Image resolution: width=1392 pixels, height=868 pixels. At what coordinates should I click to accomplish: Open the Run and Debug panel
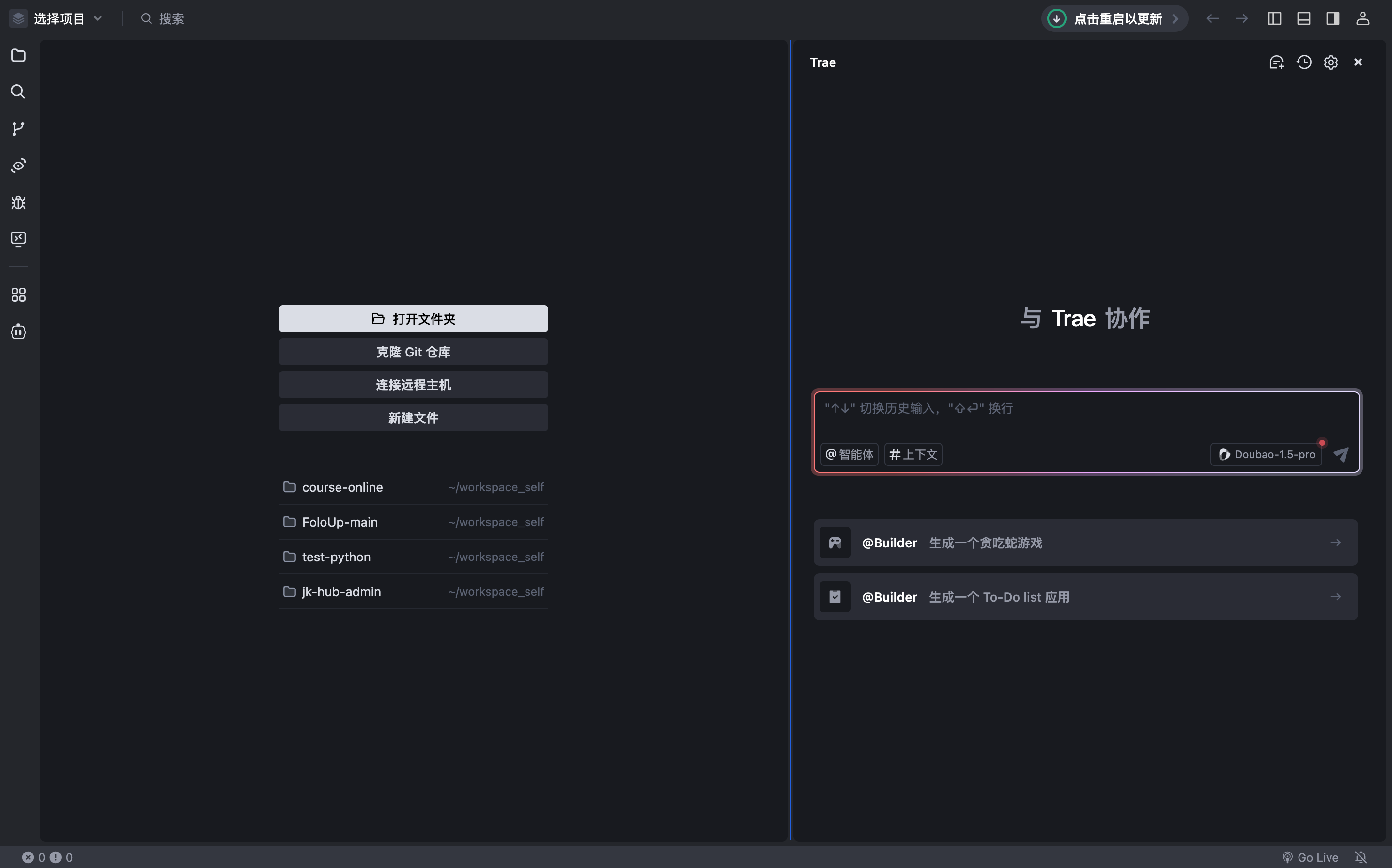click(18, 202)
